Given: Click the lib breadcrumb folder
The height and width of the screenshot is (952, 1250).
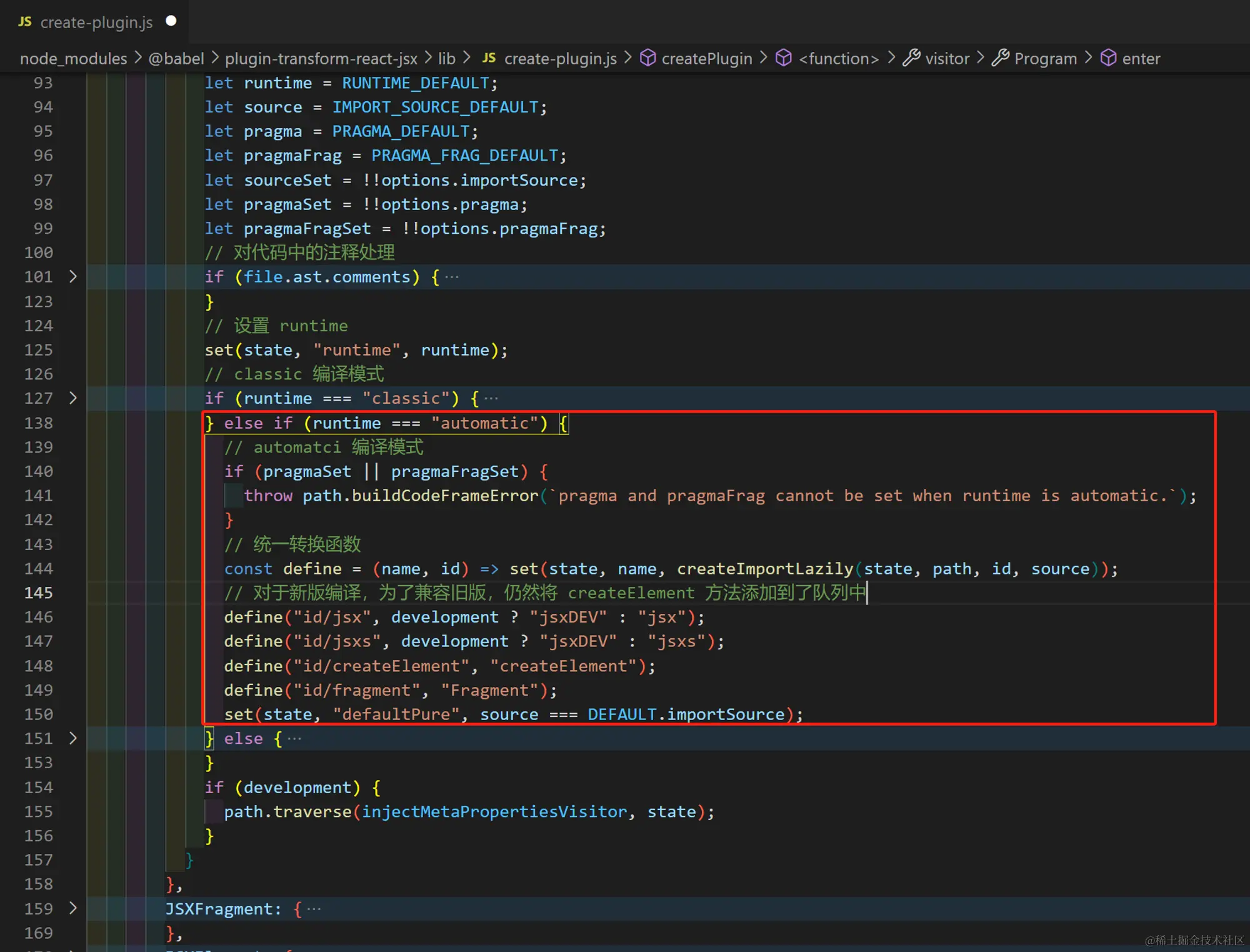Looking at the screenshot, I should coord(446,59).
